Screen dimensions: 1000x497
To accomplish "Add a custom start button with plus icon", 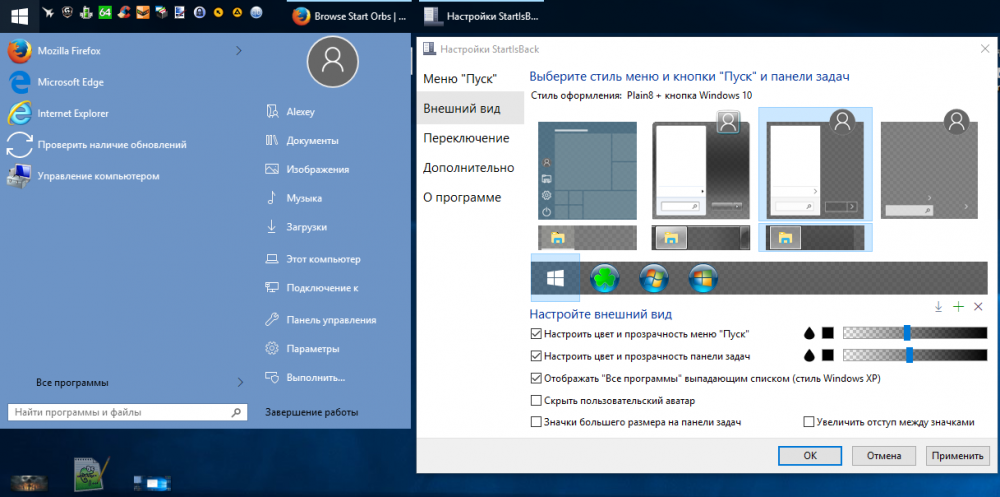I will pos(958,306).
